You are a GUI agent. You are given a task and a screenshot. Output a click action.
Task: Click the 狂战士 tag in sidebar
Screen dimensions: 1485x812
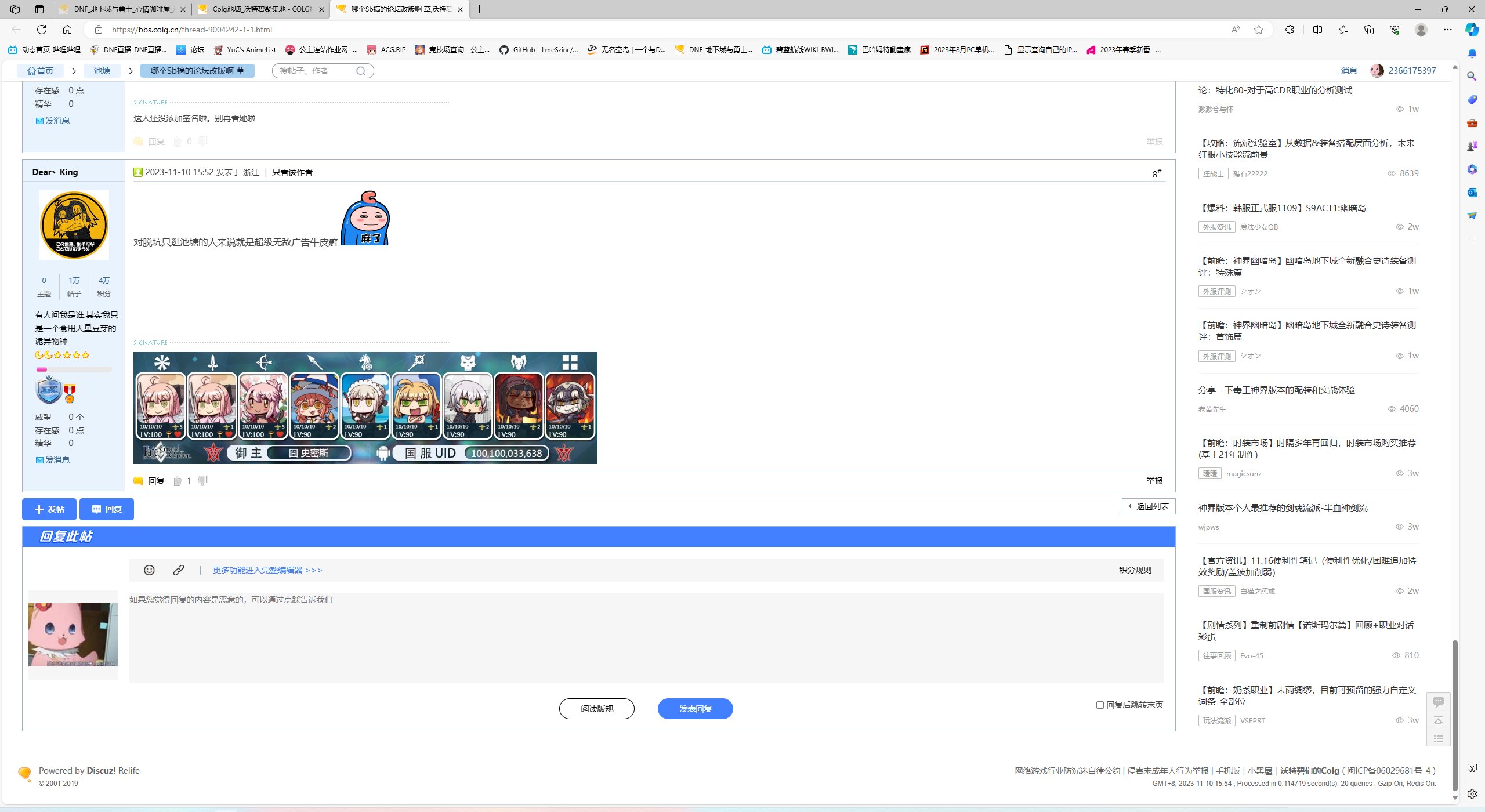1213,173
